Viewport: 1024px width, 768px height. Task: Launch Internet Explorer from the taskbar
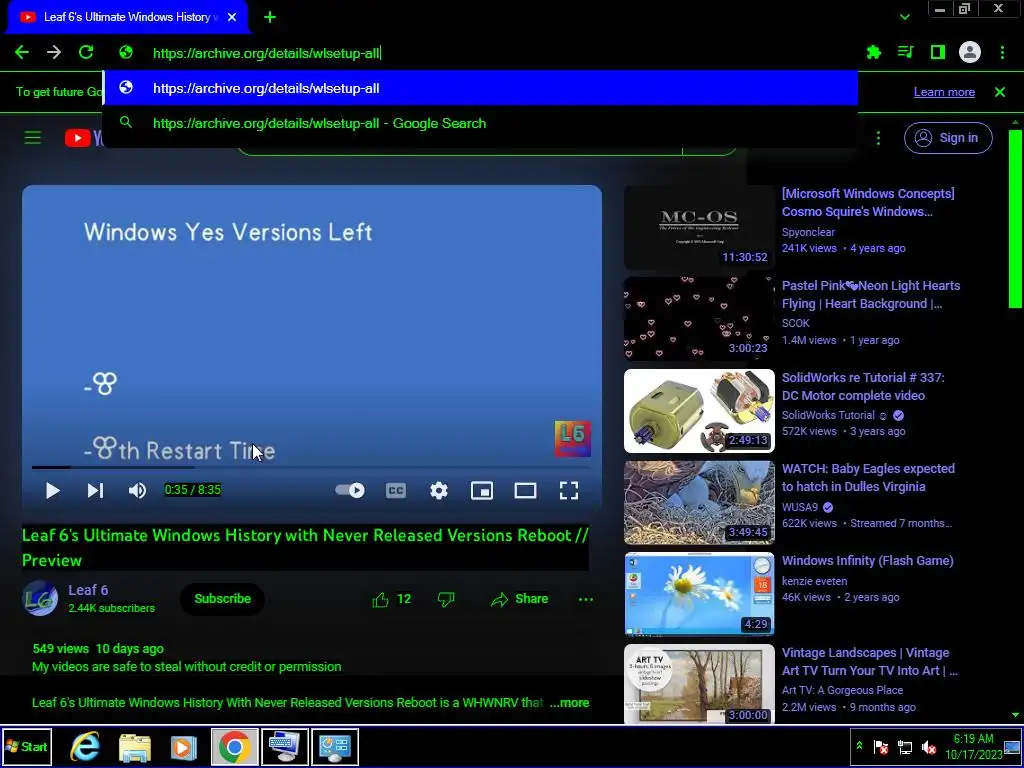[x=85, y=746]
